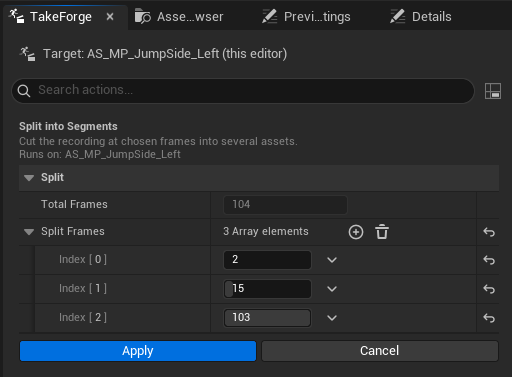Reset Split Frames array to default

[489, 232]
